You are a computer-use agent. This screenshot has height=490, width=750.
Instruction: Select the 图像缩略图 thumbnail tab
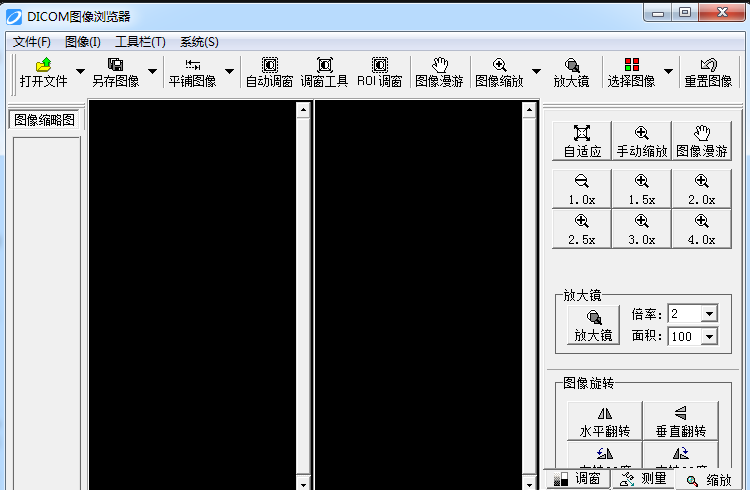pos(44,120)
